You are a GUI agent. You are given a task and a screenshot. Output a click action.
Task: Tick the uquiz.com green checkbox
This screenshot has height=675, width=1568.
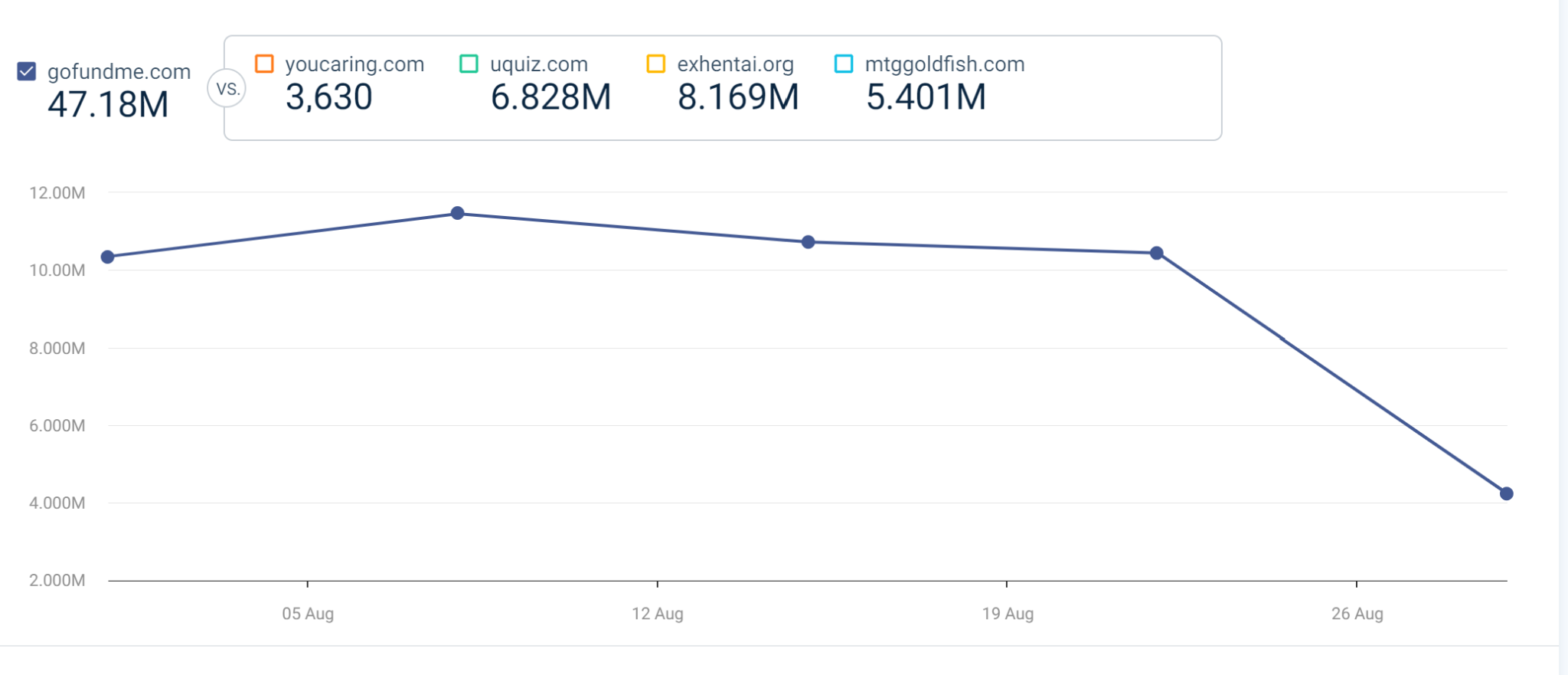(469, 64)
